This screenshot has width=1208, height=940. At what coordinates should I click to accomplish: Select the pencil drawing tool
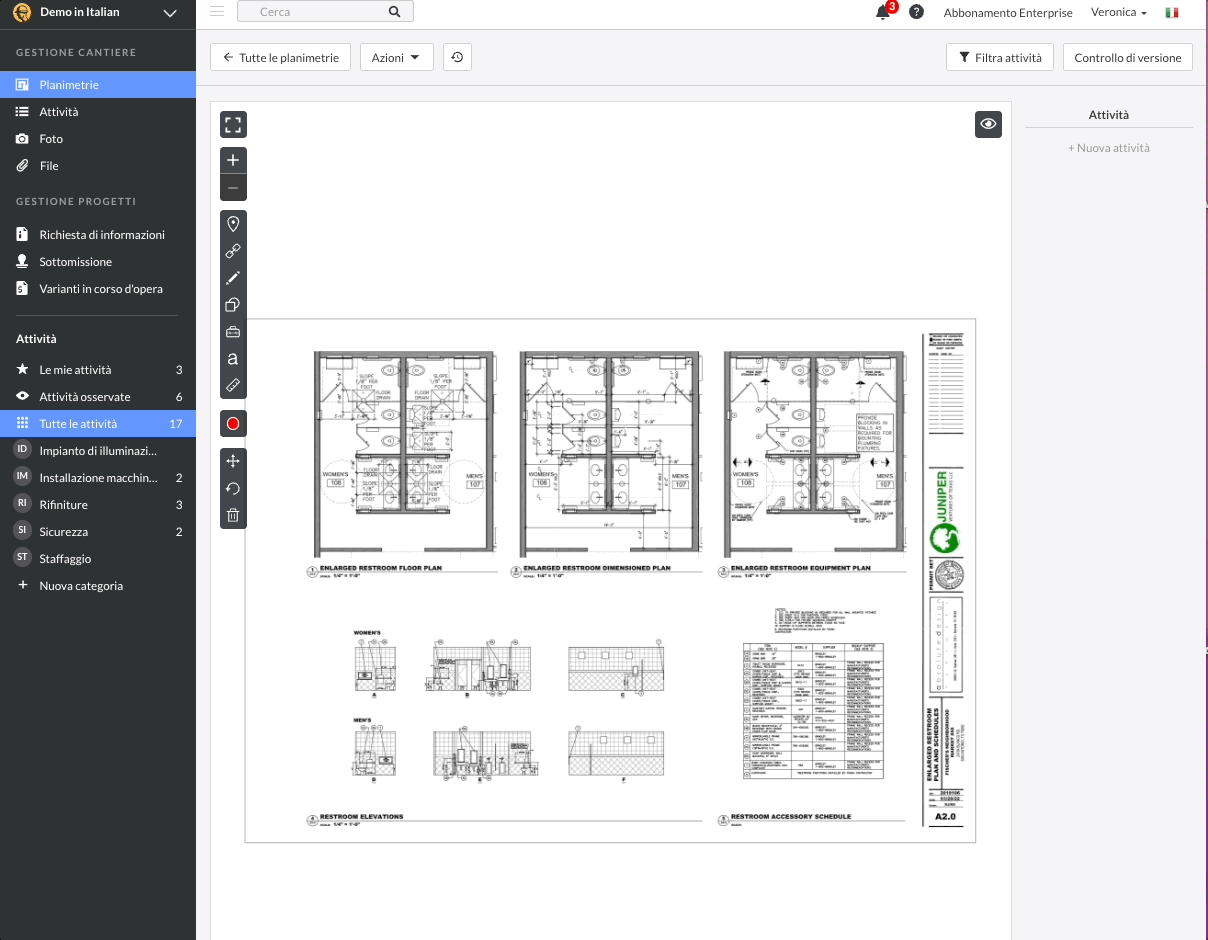[x=233, y=278]
